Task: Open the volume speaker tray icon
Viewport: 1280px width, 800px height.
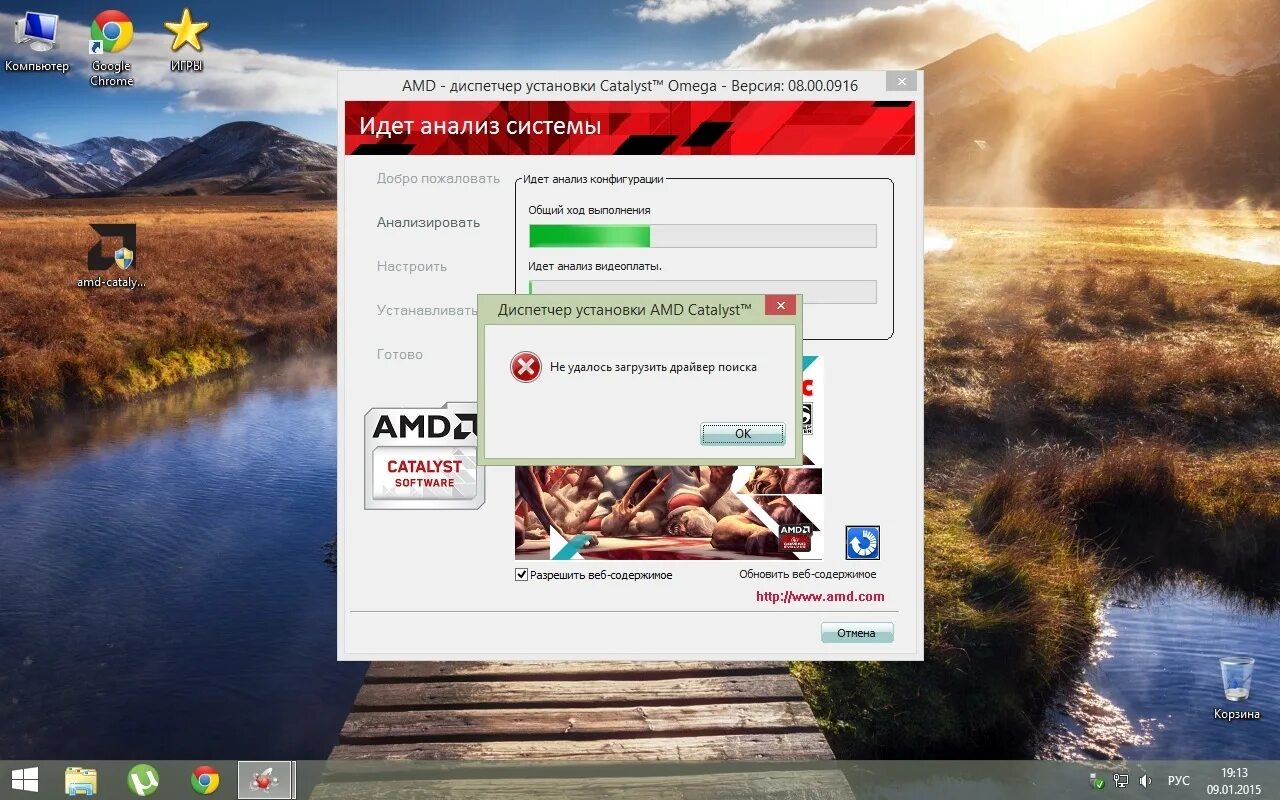Action: [1146, 780]
